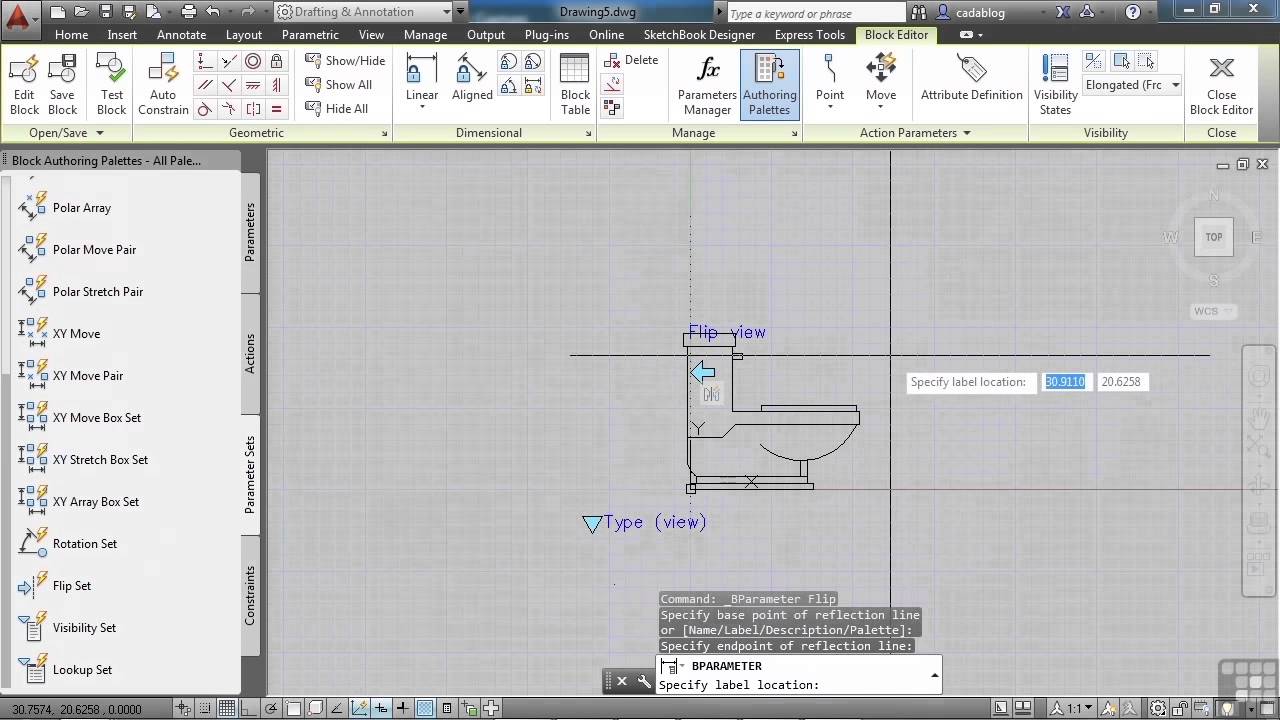Select the Parallel constraint icon
This screenshot has height=720, width=1280.
[205, 85]
